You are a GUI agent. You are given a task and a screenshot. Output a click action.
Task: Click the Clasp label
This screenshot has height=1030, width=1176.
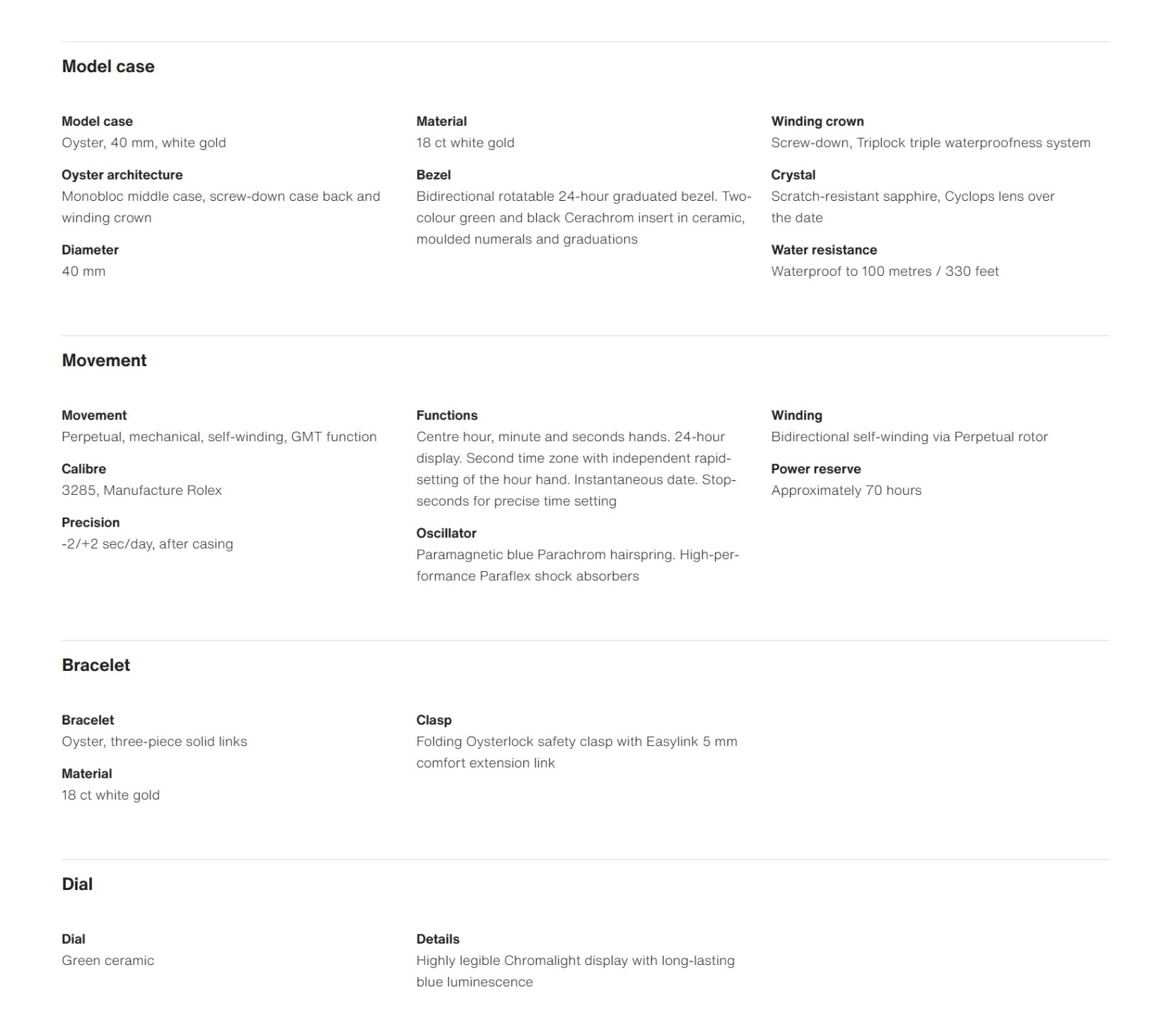433,720
